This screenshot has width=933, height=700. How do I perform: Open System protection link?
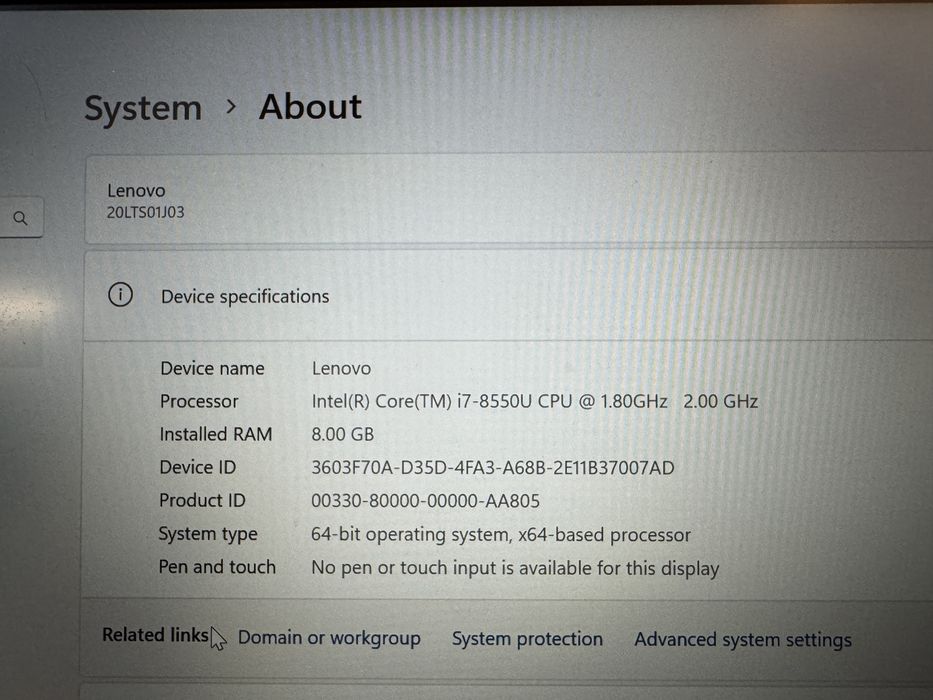(527, 639)
